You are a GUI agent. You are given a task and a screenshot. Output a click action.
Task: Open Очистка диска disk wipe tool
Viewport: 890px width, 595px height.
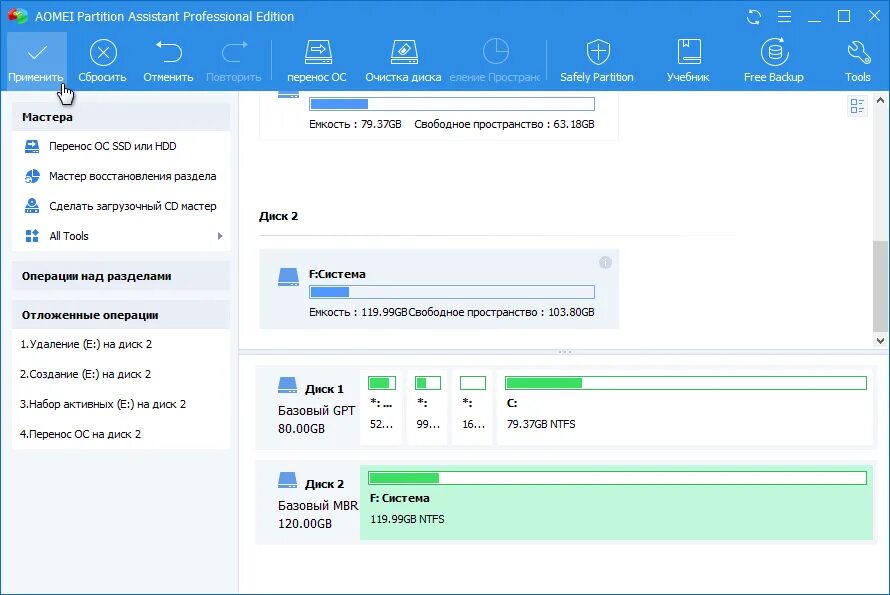[x=404, y=61]
